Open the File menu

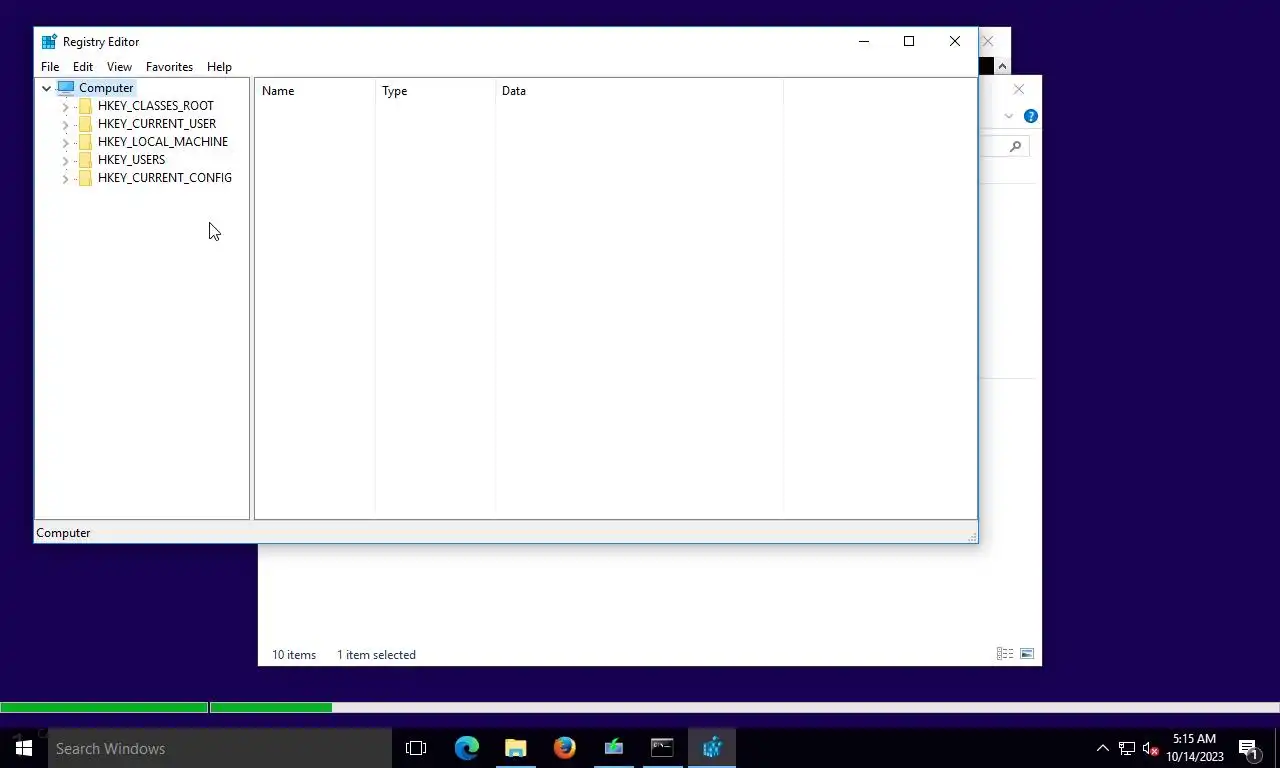coord(50,67)
